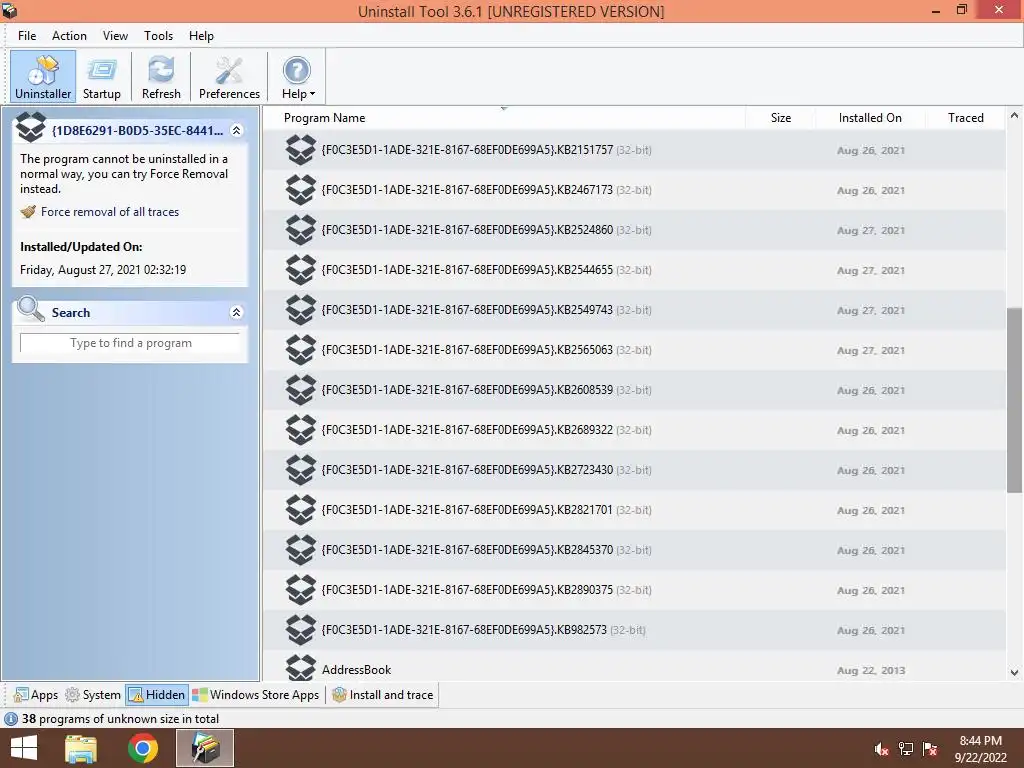Switch to Windows Store Apps tab

pos(256,695)
